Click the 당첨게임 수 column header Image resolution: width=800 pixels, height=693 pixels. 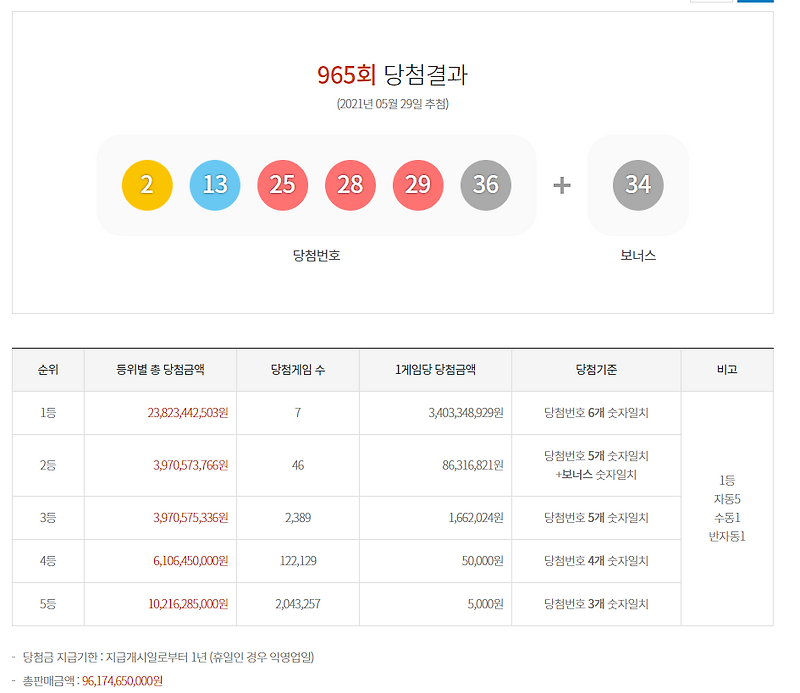297,370
